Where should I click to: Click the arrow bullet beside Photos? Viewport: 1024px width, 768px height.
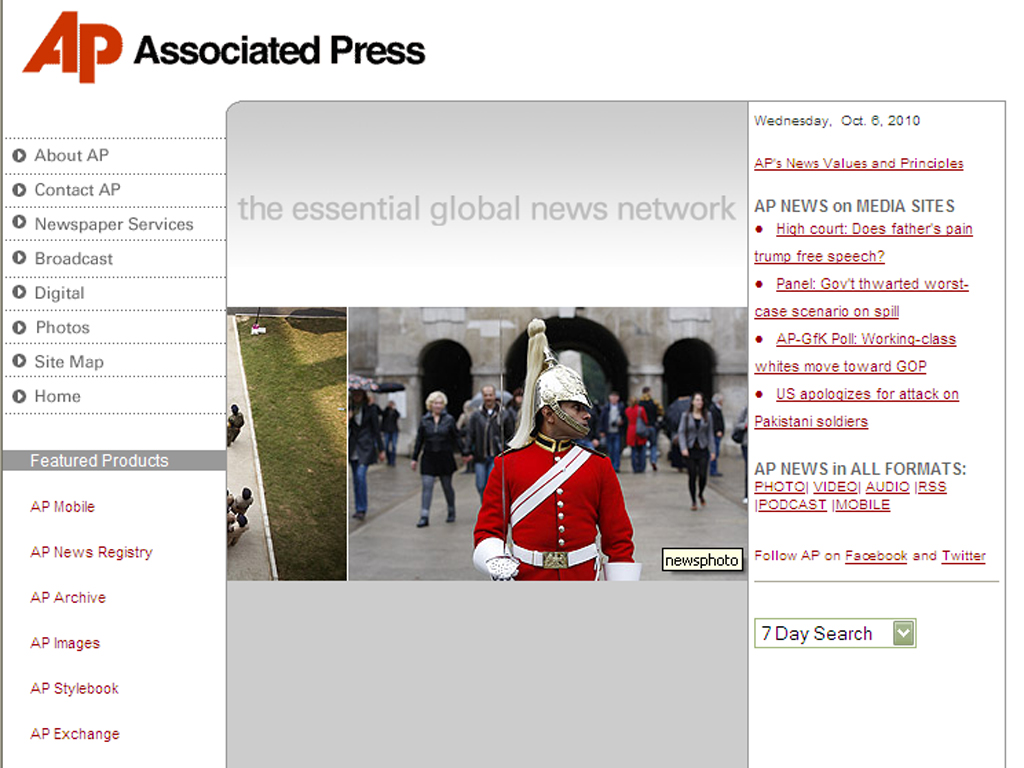coord(20,327)
